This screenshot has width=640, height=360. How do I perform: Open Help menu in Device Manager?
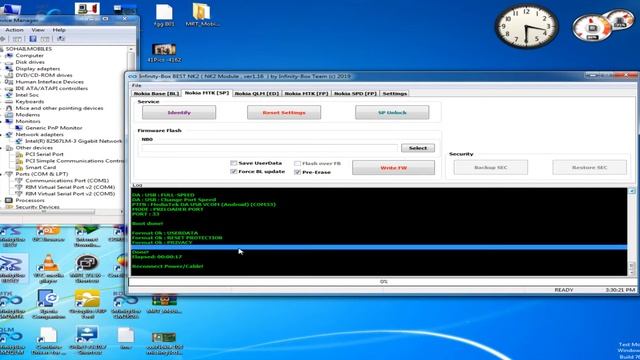[59, 30]
